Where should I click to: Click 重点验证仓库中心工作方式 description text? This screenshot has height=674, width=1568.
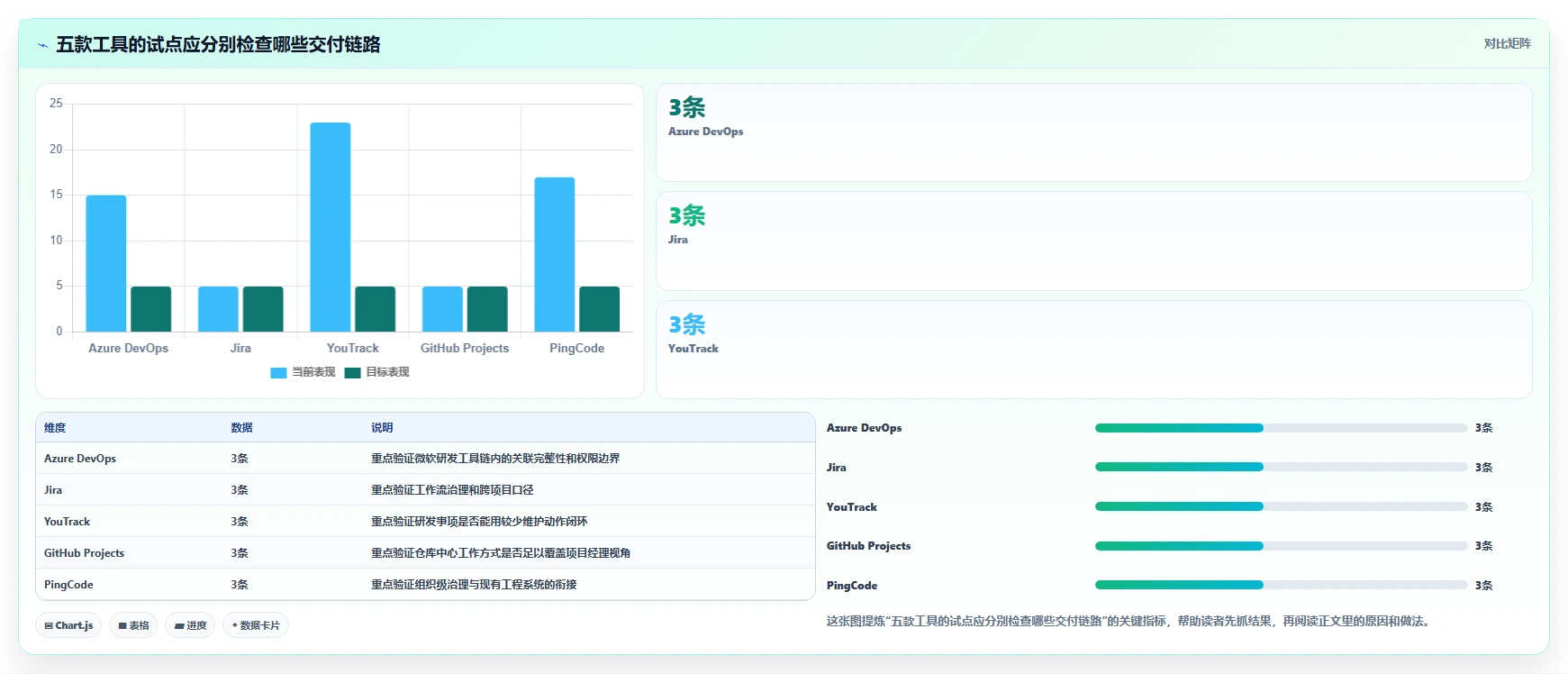(501, 553)
